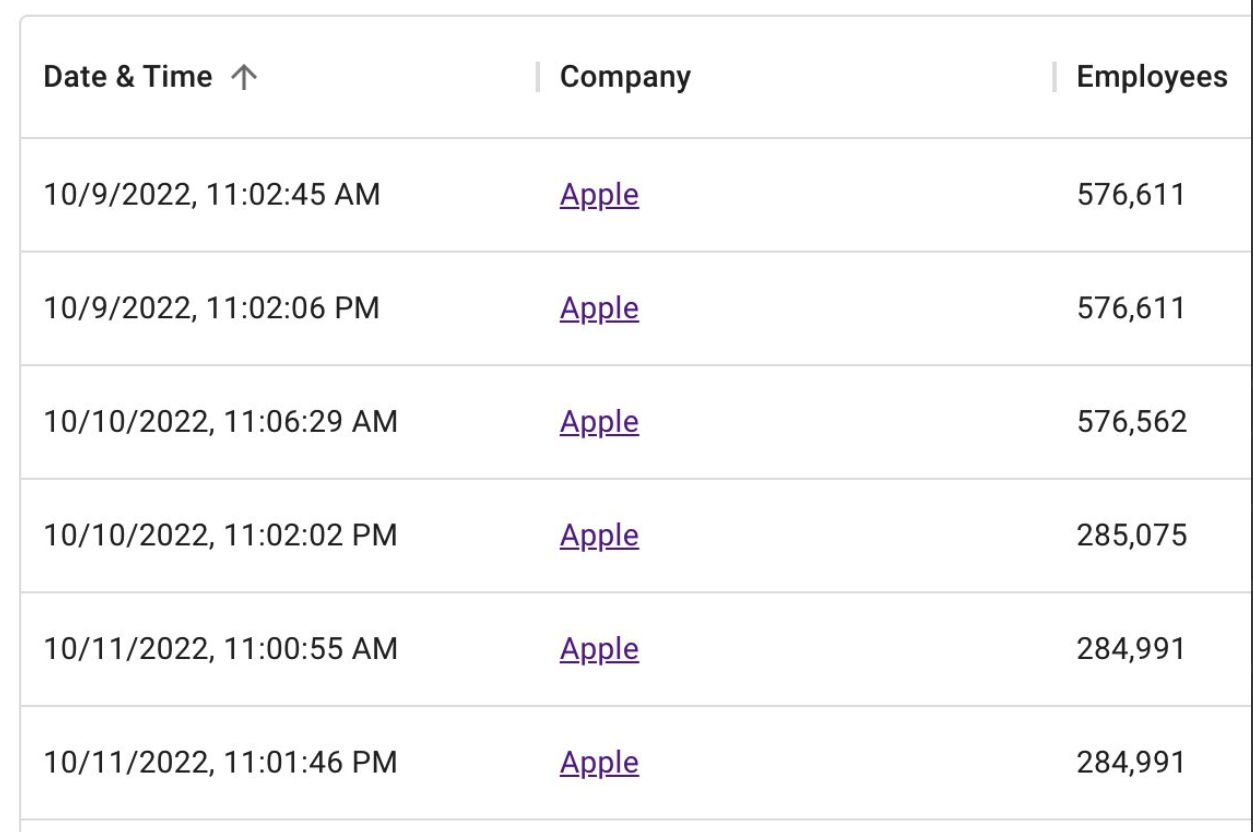Select the 10/10/2022, 11:06:29 AM date cell
1253x832 pixels.
[x=220, y=422]
